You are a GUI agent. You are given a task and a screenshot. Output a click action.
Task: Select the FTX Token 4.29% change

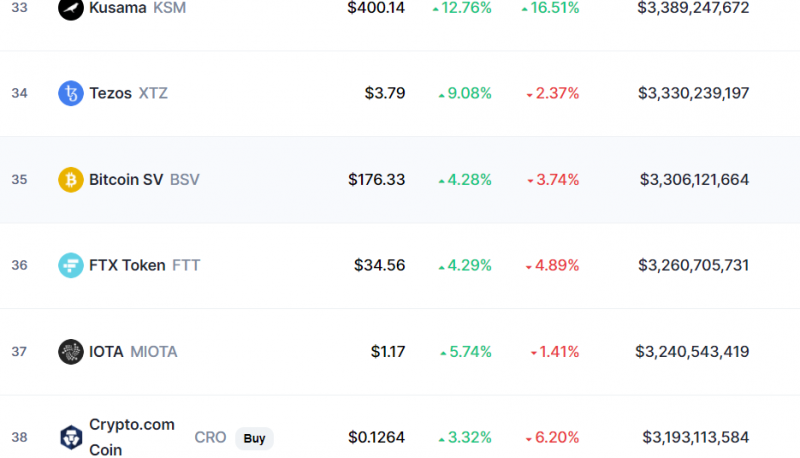tap(465, 265)
